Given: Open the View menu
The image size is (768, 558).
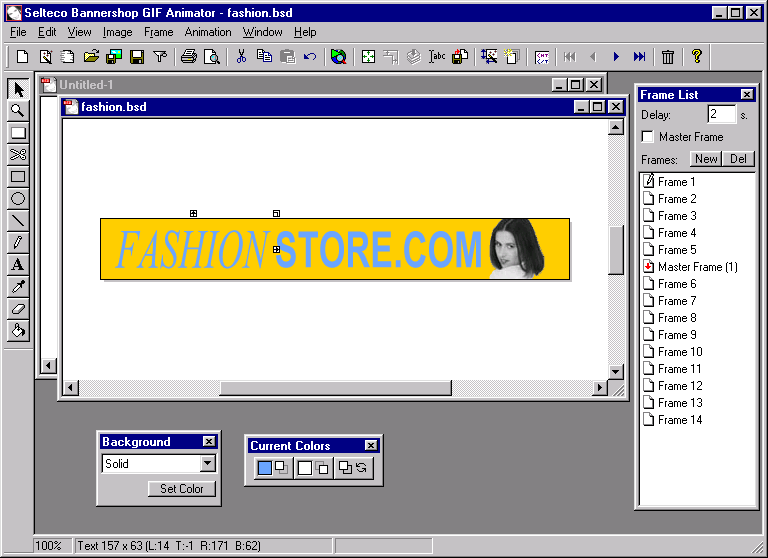Looking at the screenshot, I should click(79, 32).
